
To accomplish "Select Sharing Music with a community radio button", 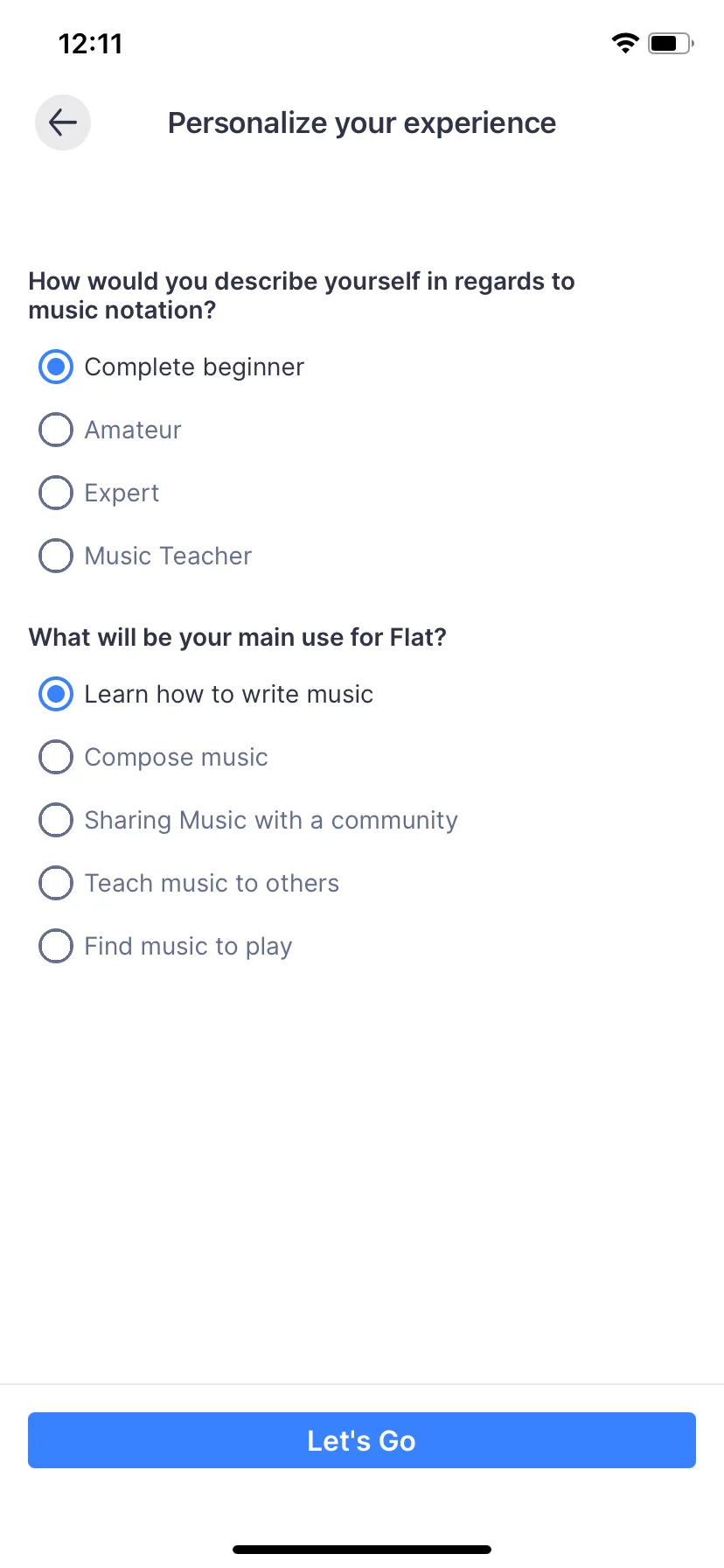I will (x=56, y=820).
